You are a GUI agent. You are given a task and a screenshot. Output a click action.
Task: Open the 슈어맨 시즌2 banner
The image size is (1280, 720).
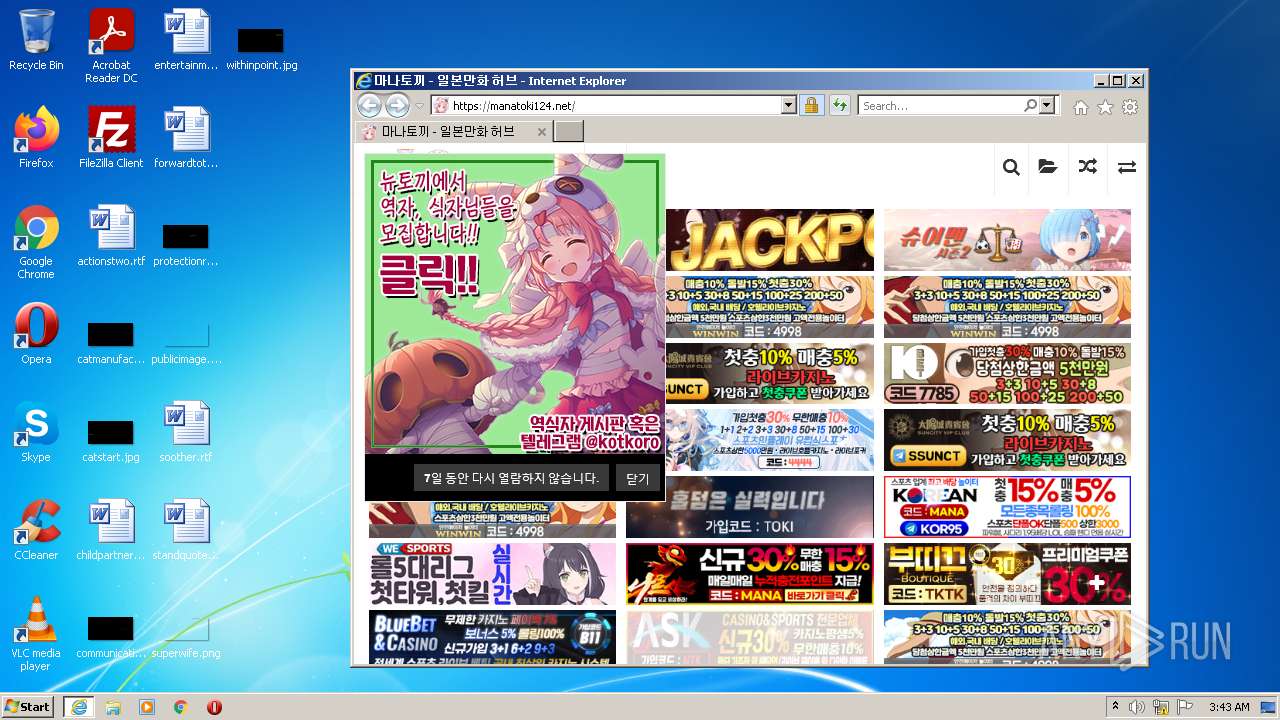(x=1007, y=240)
